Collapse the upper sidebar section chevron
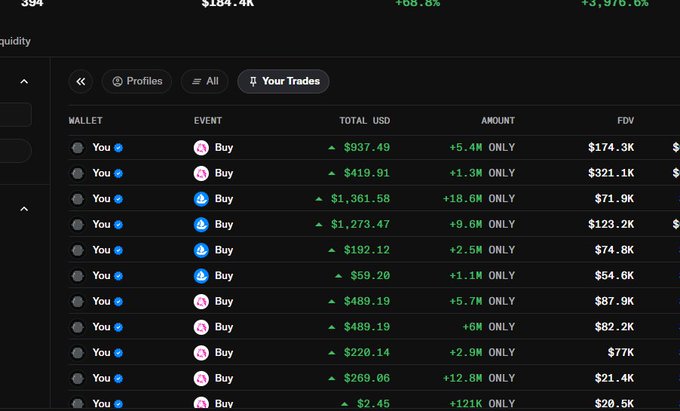This screenshot has width=680, height=411. pos(24,82)
